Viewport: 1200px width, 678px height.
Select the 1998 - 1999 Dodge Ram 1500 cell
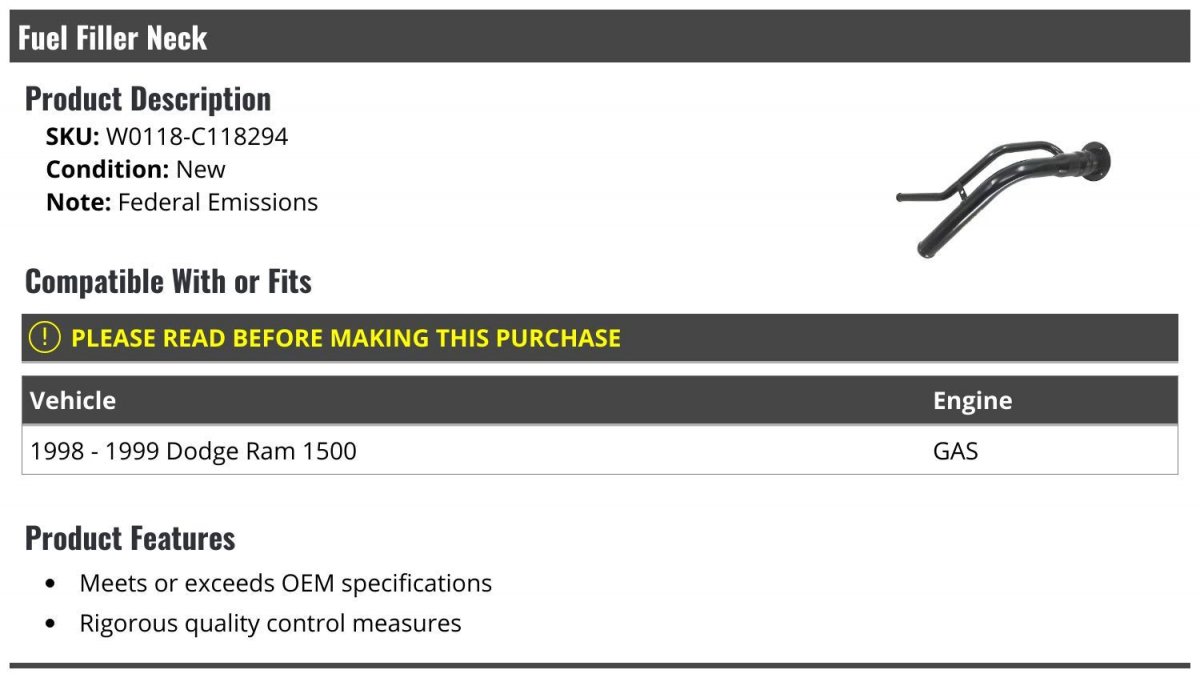click(193, 451)
